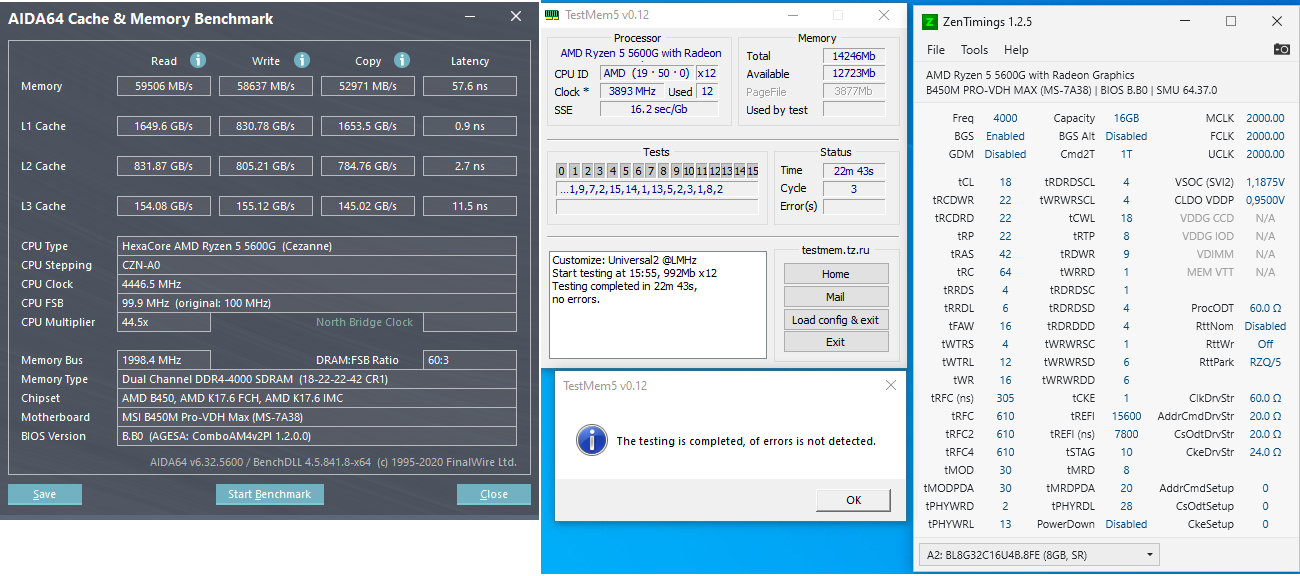The height and width of the screenshot is (576, 1300).
Task: Click the FCLK 2000.00 value in ZenTimings
Action: [x=1265, y=136]
